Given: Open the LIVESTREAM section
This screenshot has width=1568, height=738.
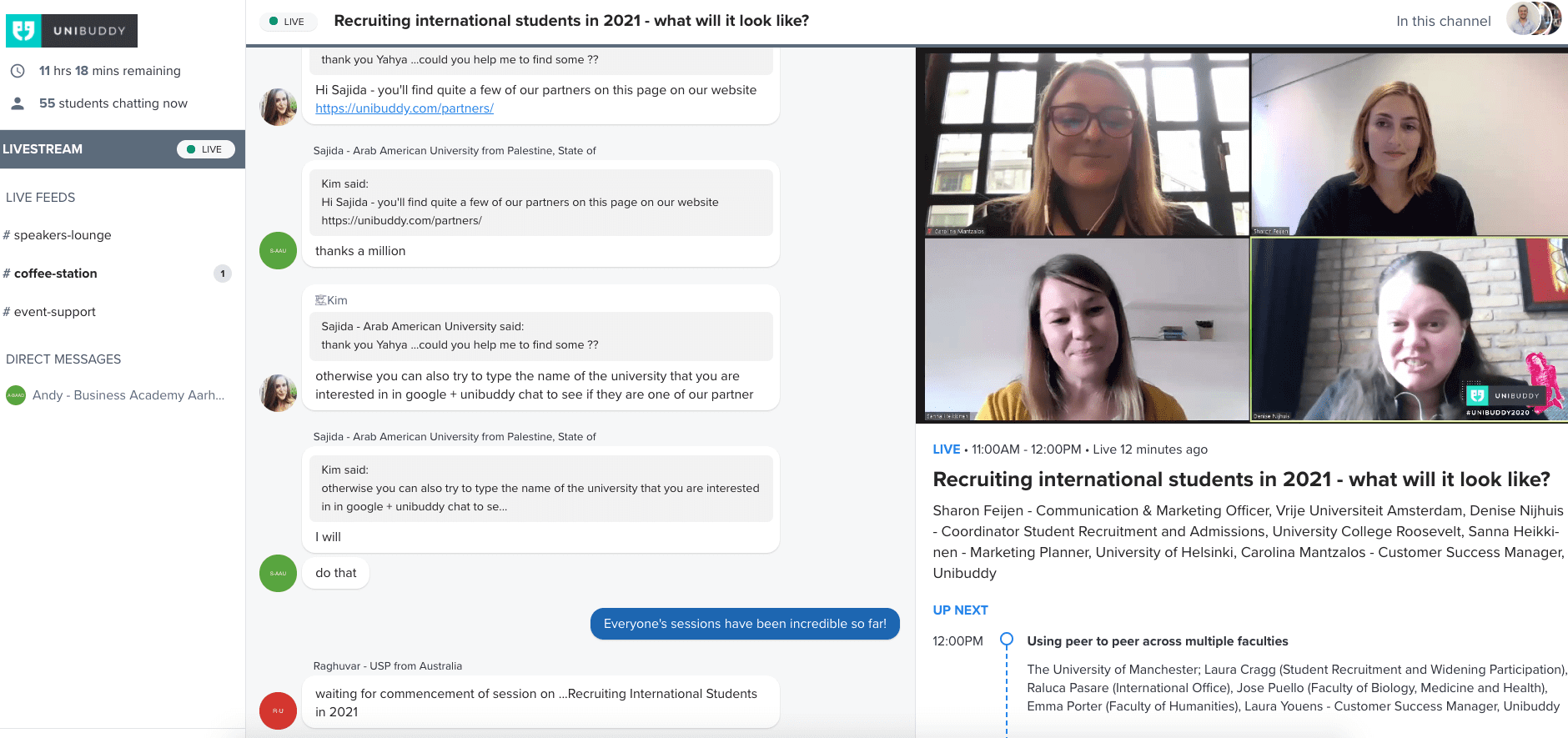Looking at the screenshot, I should pyautogui.click(x=123, y=149).
